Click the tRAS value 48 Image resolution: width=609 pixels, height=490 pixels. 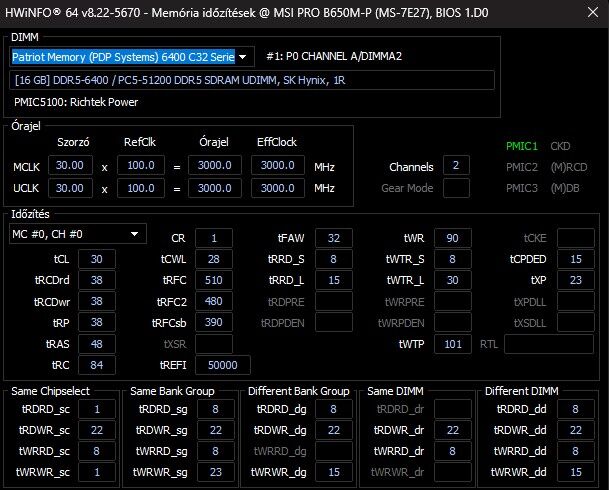pos(97,344)
